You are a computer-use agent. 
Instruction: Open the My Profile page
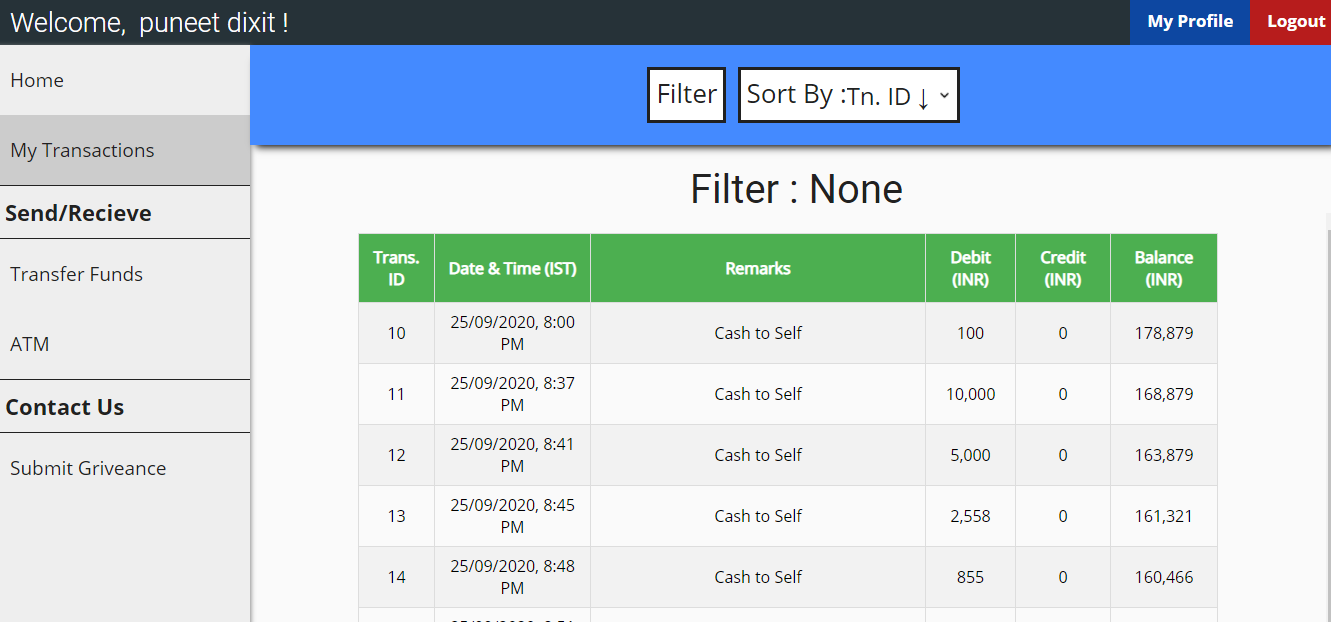click(x=1189, y=21)
